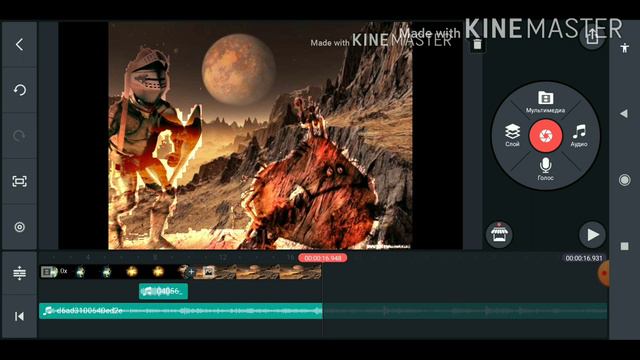
Task: Jump to the start of the timeline
Action: point(19,316)
